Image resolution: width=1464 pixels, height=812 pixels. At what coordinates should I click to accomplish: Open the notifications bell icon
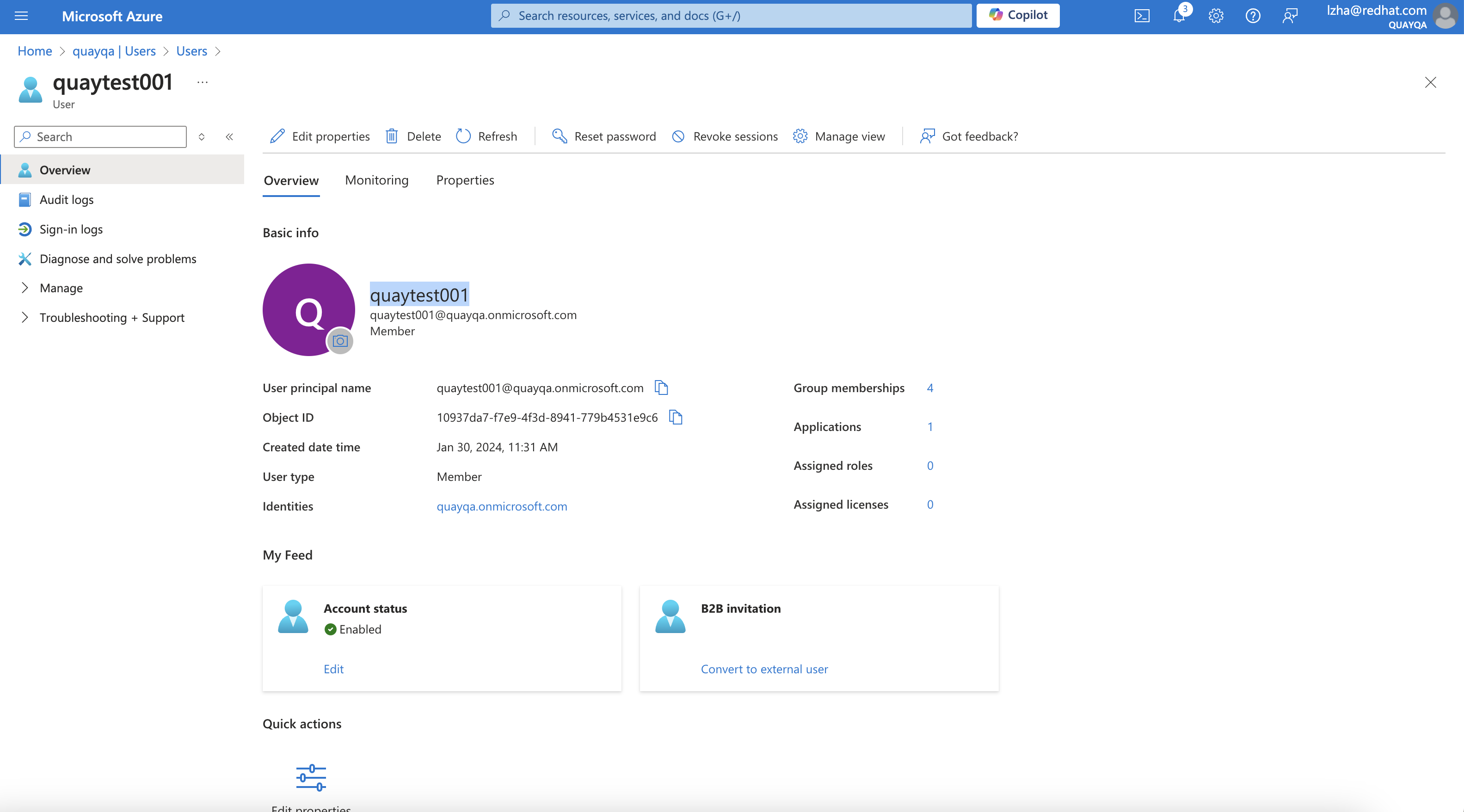(x=1179, y=16)
